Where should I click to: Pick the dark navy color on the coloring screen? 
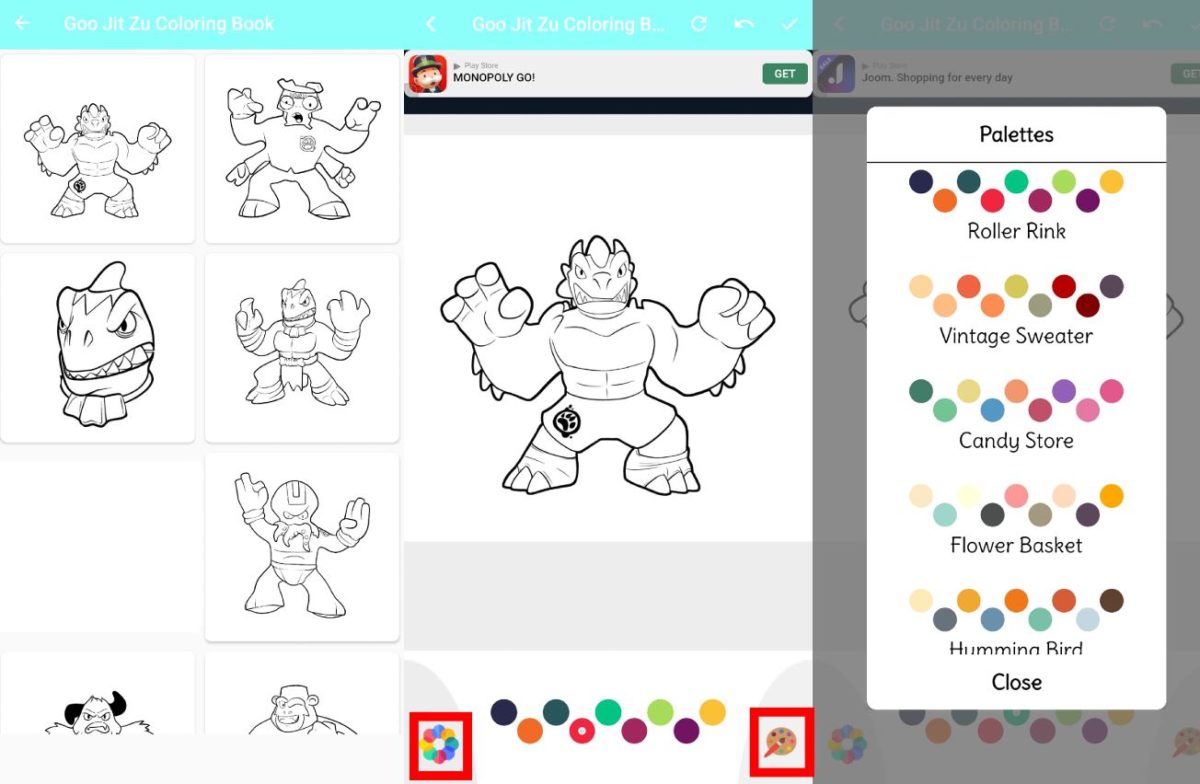click(x=504, y=712)
